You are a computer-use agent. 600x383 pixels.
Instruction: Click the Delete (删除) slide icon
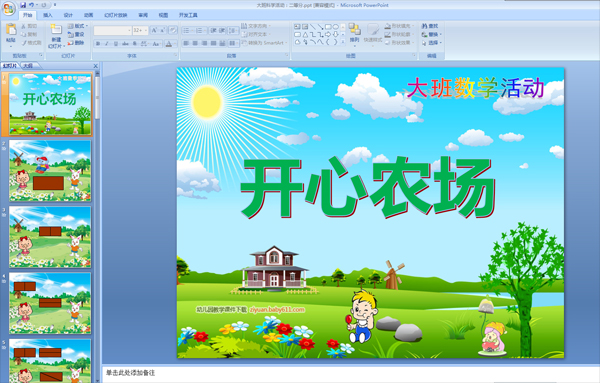click(71, 43)
